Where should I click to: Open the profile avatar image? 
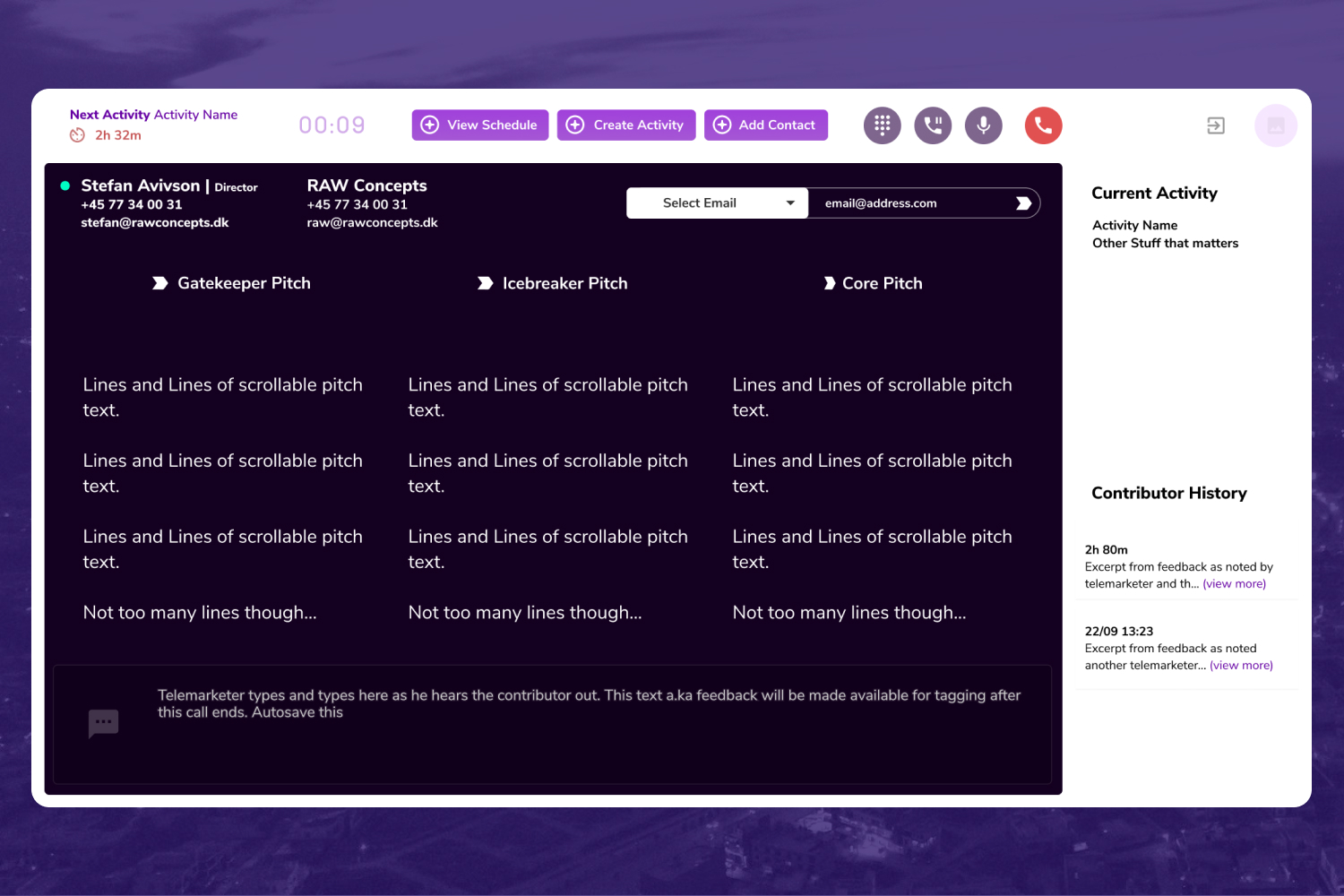(1275, 125)
